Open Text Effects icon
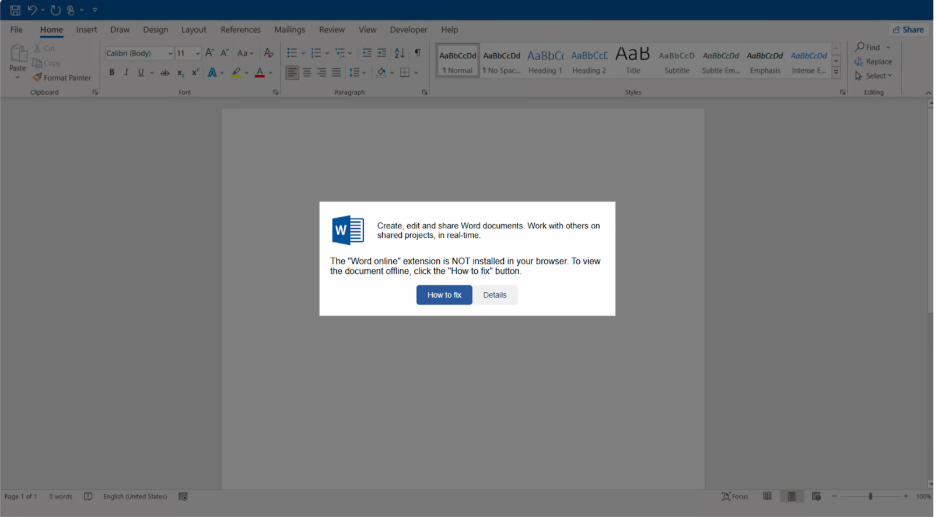936x517 pixels. coord(212,73)
